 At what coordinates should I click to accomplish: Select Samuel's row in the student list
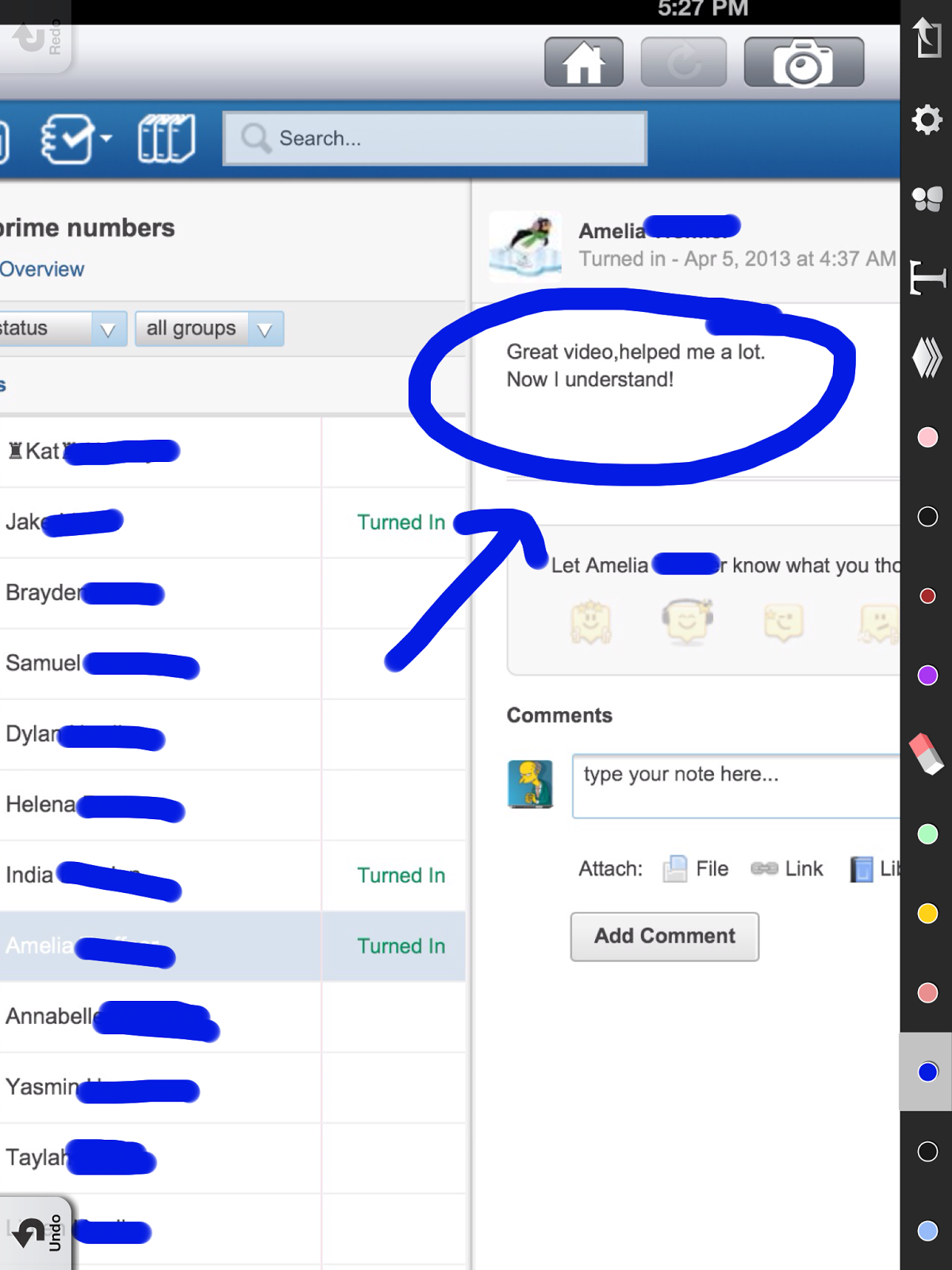[x=232, y=664]
